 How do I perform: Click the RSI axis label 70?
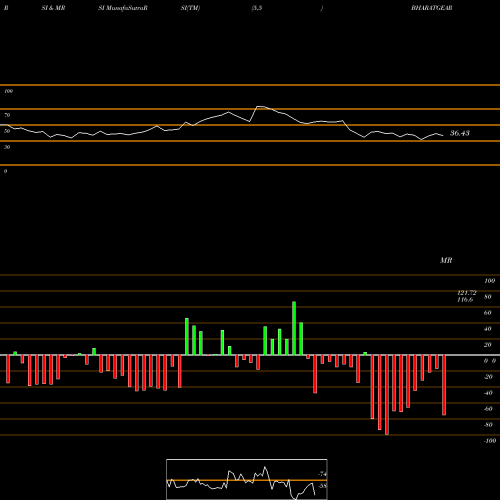click(7, 115)
